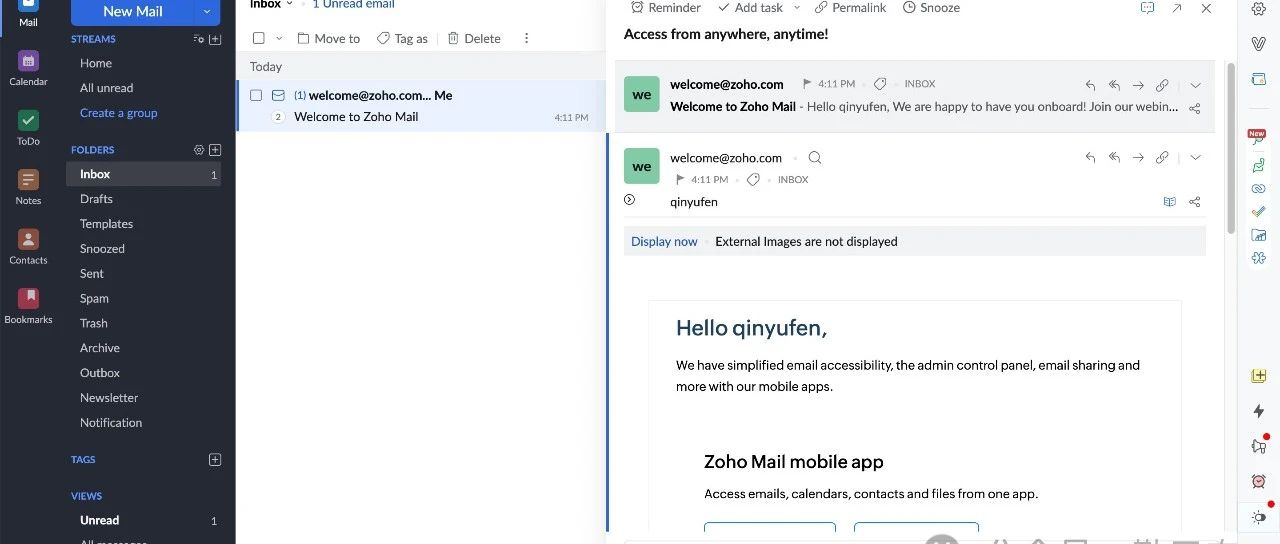Tag the expanded email with tag icon
This screenshot has height=544, width=1280.
coord(754,180)
